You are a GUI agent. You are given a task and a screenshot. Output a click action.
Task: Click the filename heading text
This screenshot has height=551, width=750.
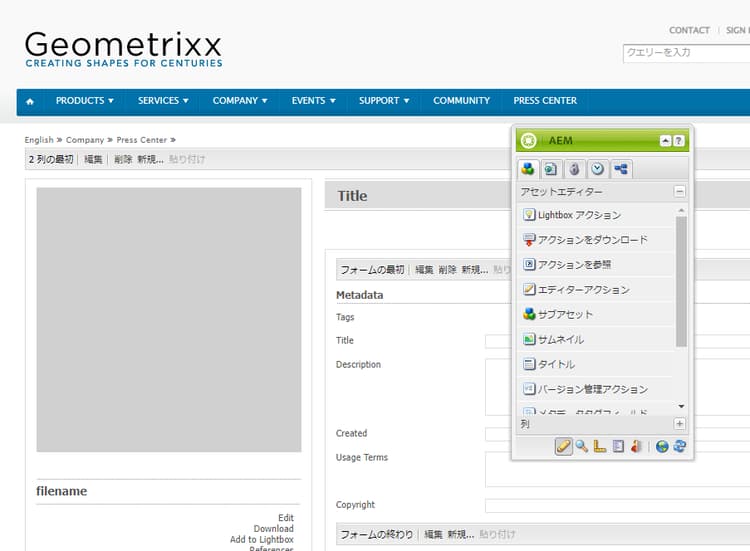point(62,491)
